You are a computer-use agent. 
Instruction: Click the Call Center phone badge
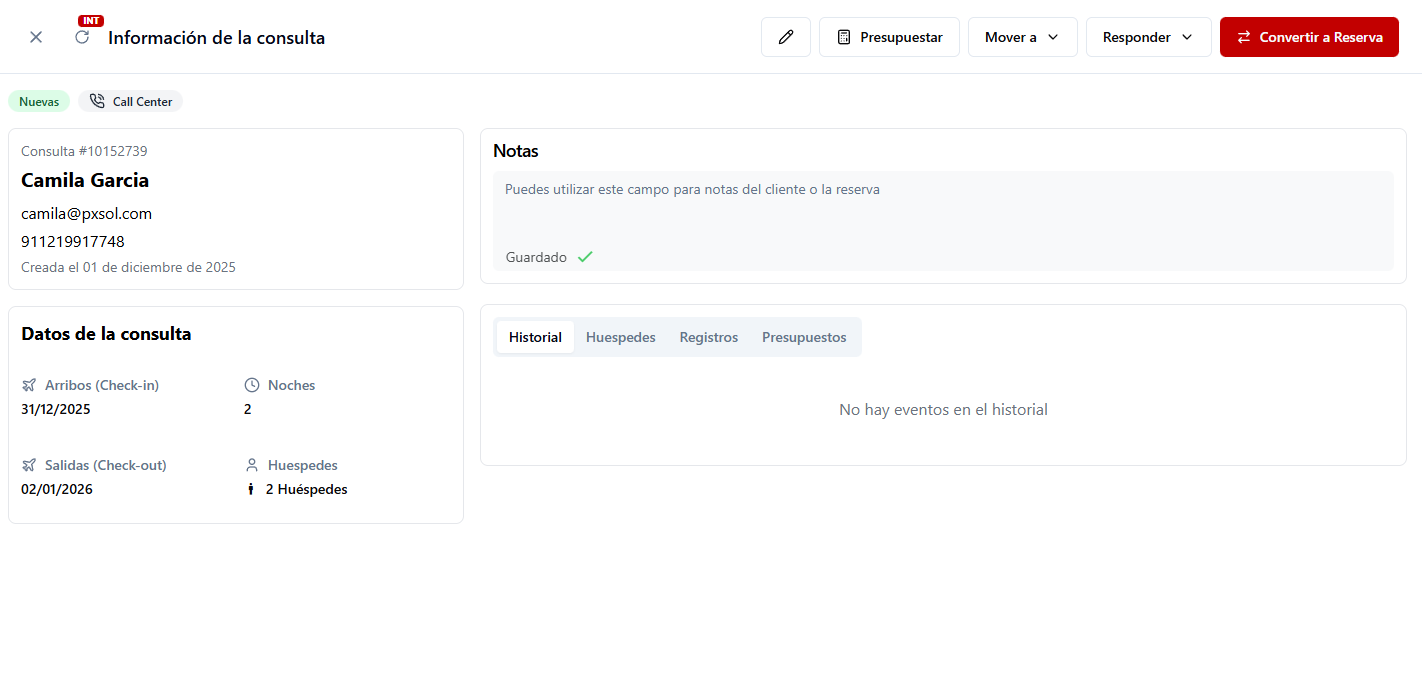(131, 101)
